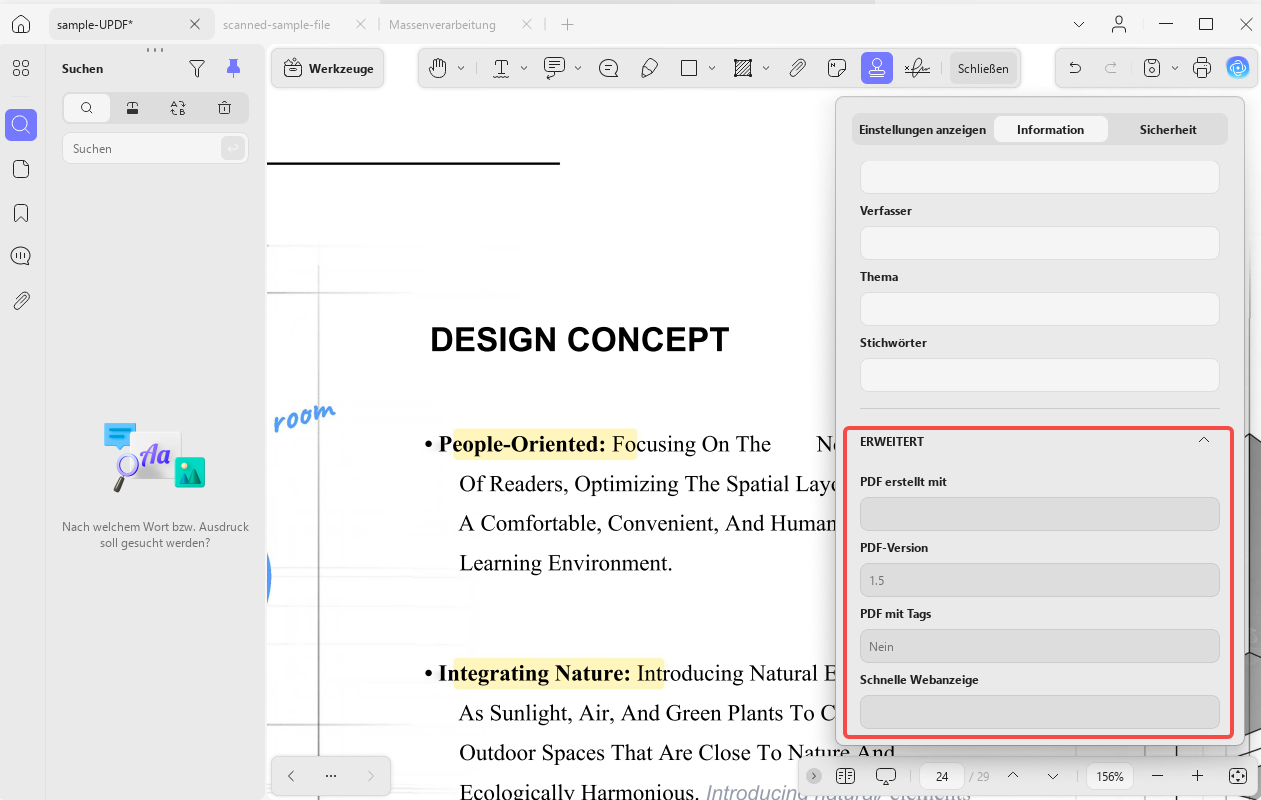Viewport: 1261px width, 800px height.
Task: Click the redo arrow
Action: (x=1110, y=68)
